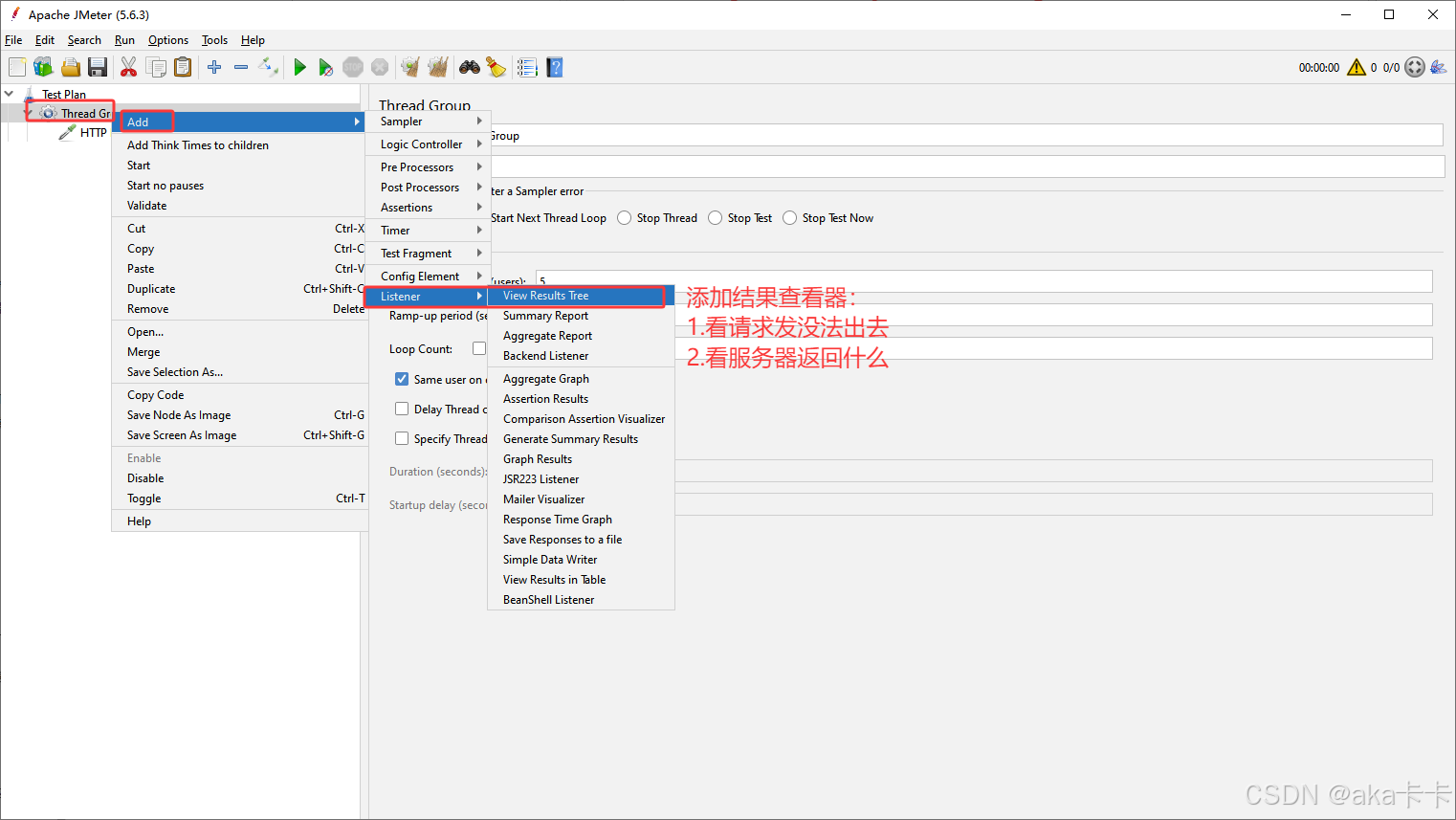
Task: Open Search with binoculars icon
Action: coord(470,67)
